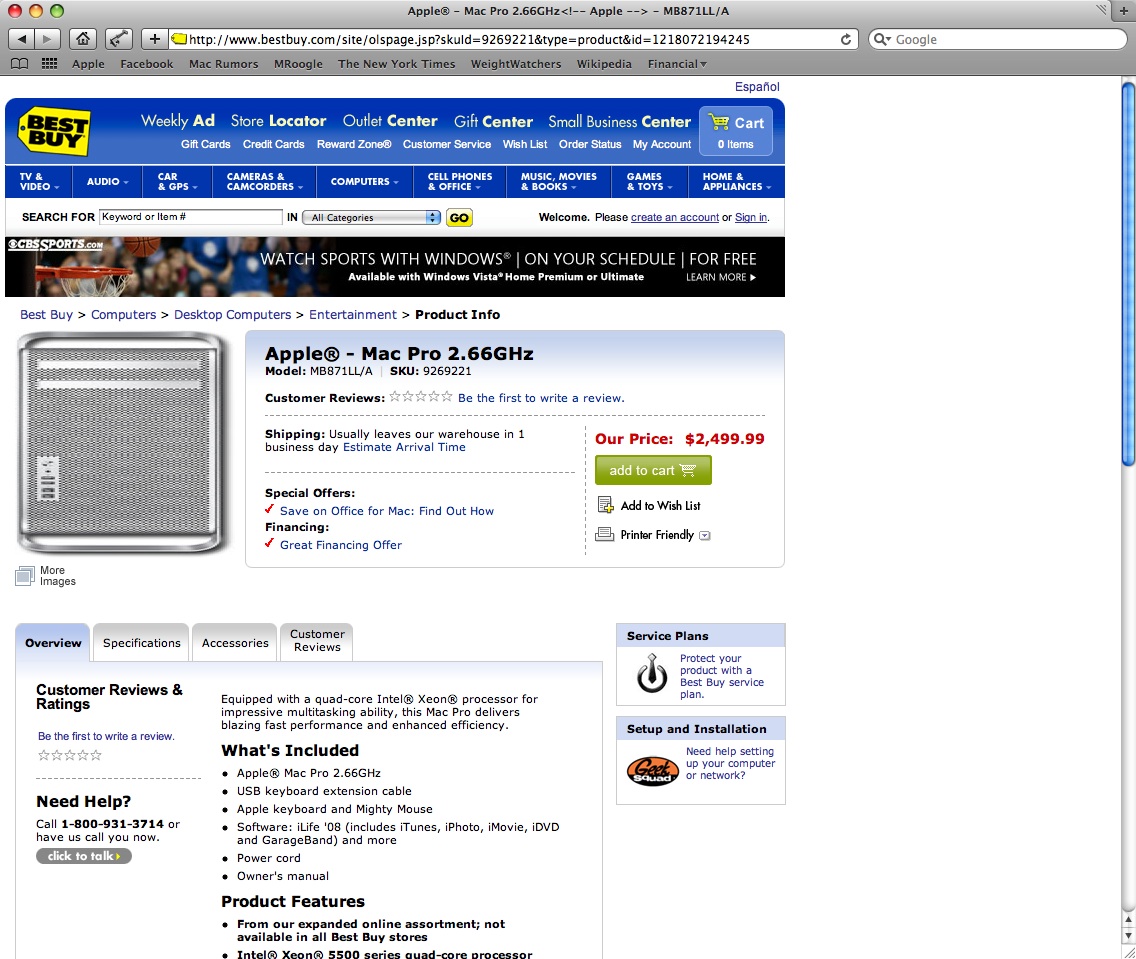Image resolution: width=1136 pixels, height=959 pixels.
Task: Click the rating stars under Customer Reviews & Ratings
Action: tap(70, 755)
